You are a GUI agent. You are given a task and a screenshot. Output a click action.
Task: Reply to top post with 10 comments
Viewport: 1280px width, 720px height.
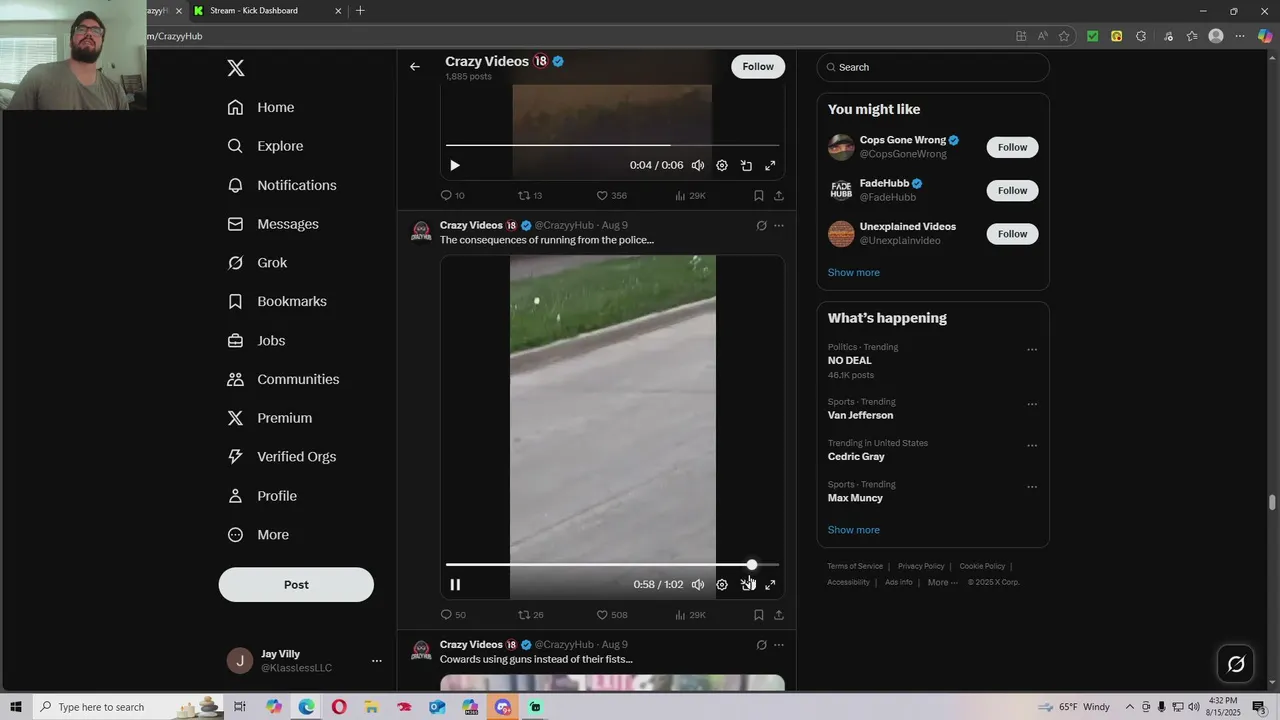(x=453, y=196)
